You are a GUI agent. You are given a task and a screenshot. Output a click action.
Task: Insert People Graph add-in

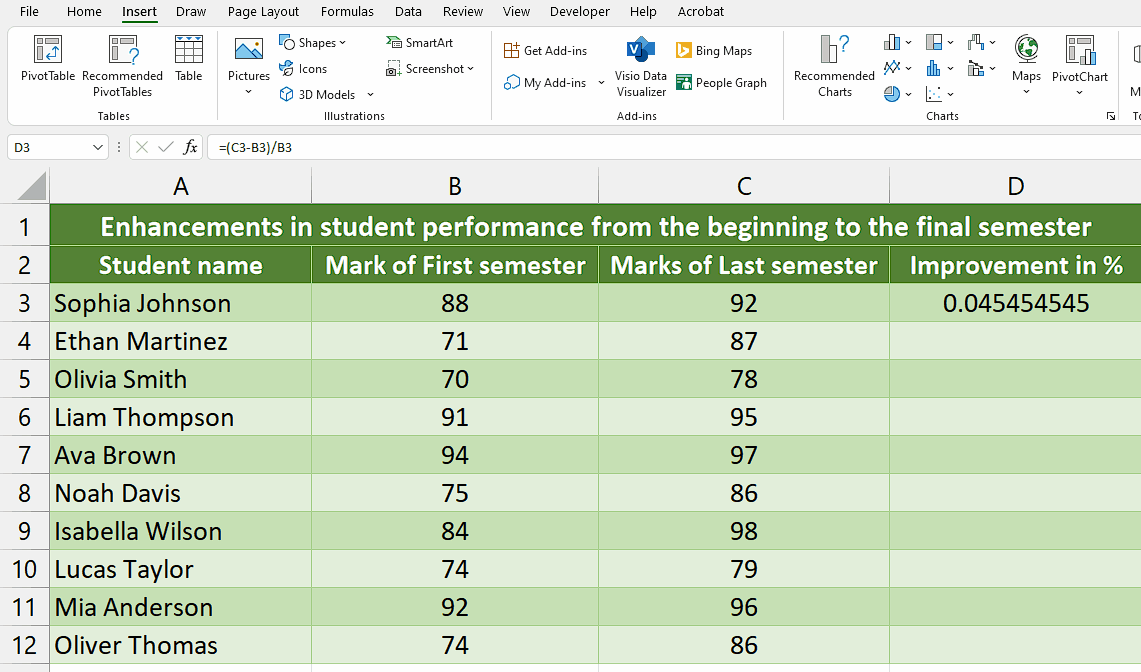pyautogui.click(x=721, y=83)
